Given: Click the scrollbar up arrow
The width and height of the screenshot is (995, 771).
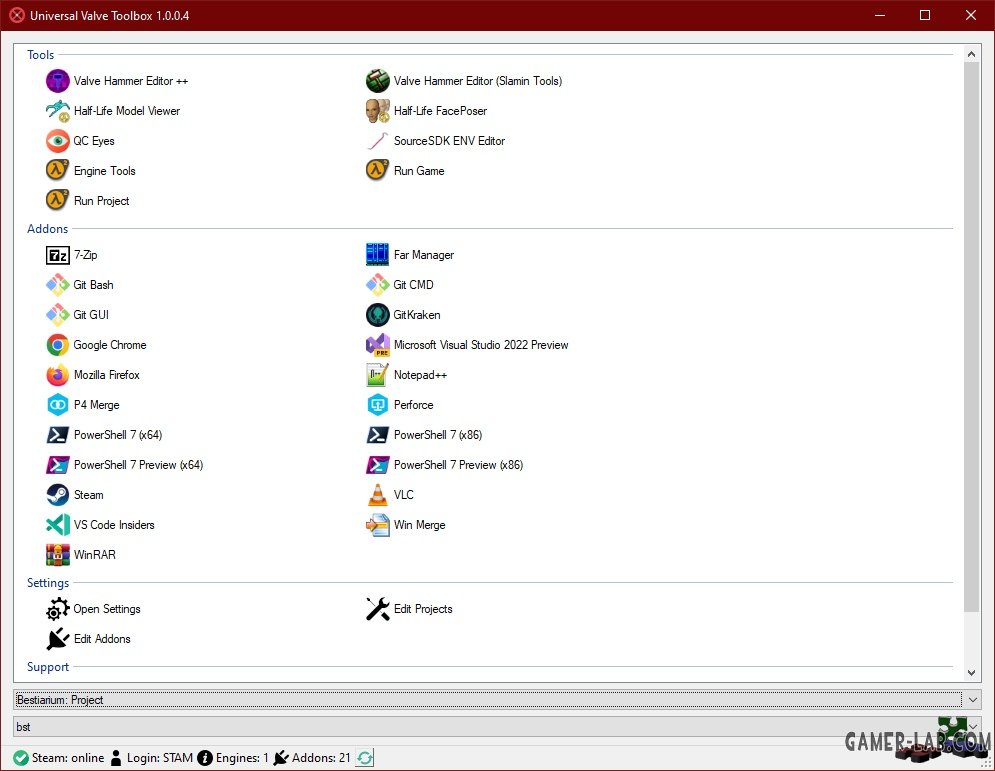Looking at the screenshot, I should [972, 55].
